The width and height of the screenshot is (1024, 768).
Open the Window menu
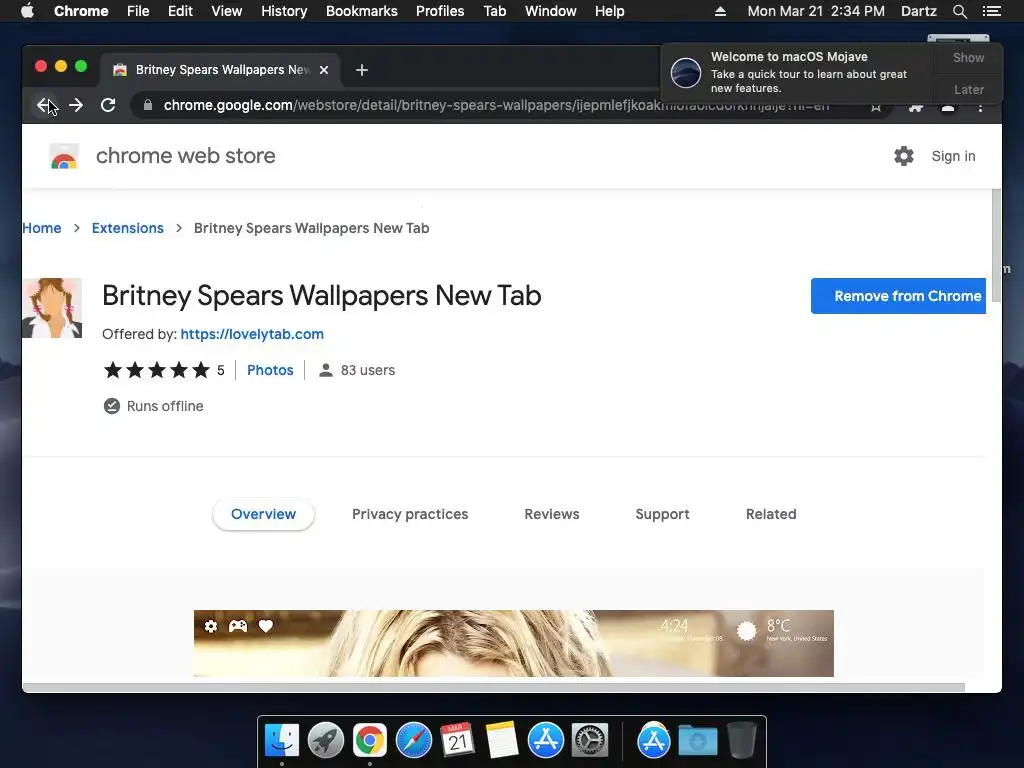coord(551,11)
